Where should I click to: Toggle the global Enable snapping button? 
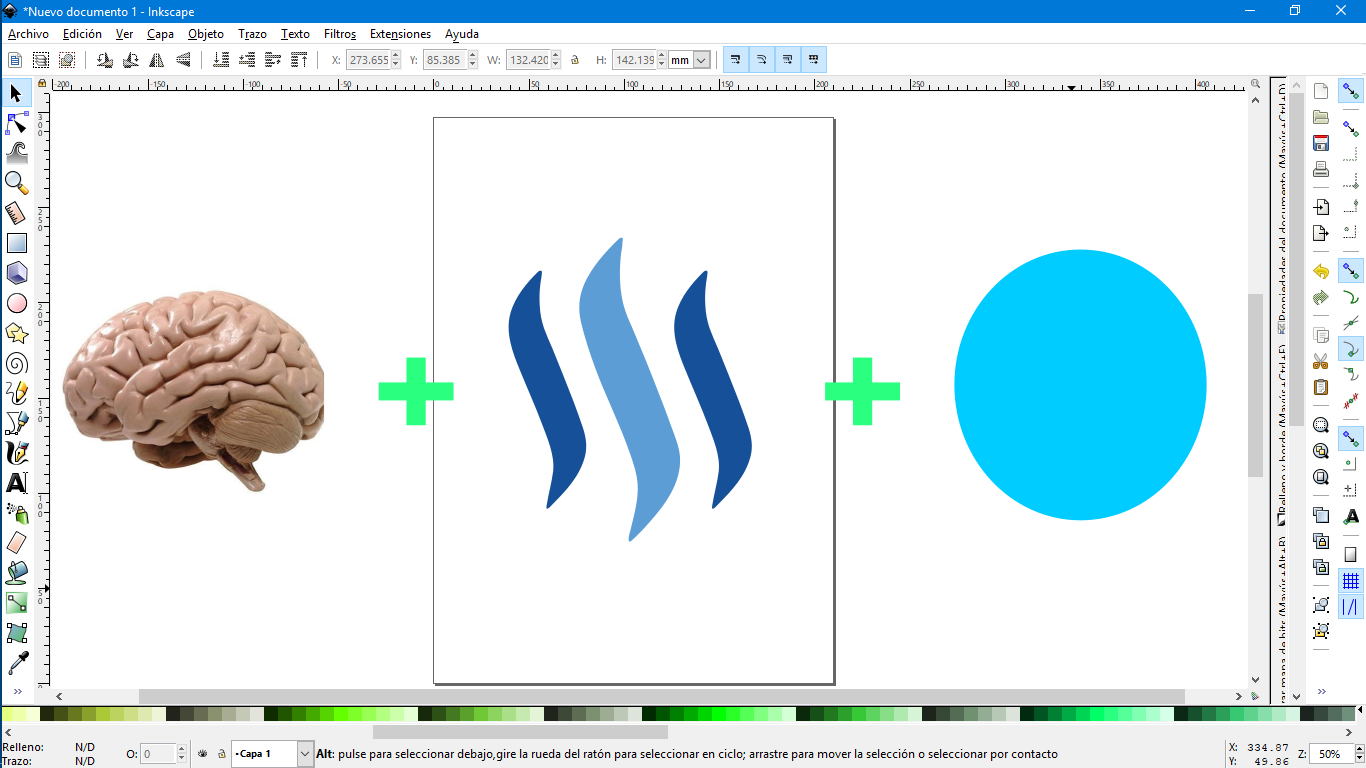(1351, 91)
